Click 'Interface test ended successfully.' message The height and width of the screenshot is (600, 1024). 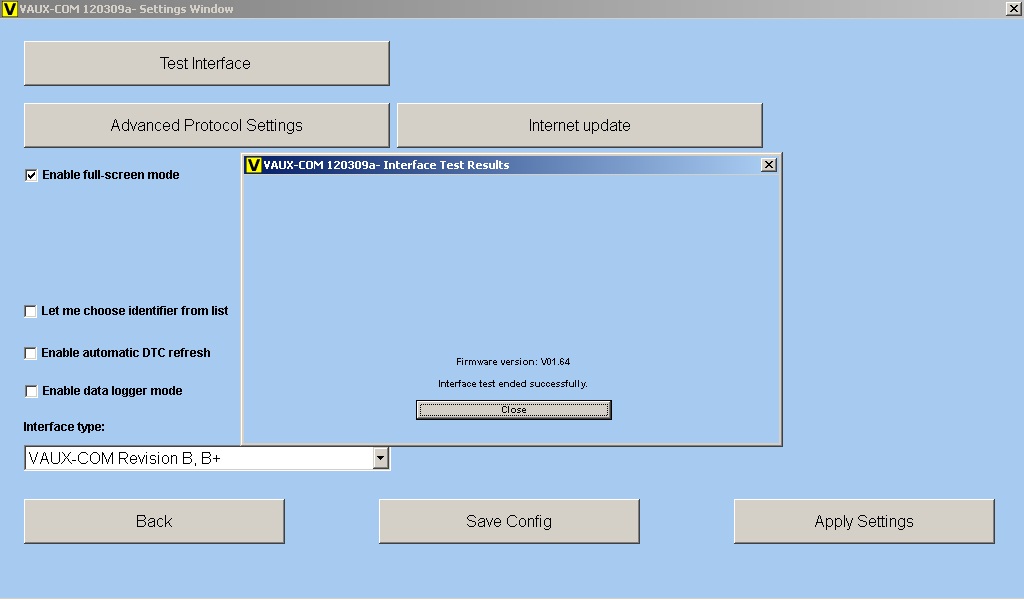513,384
